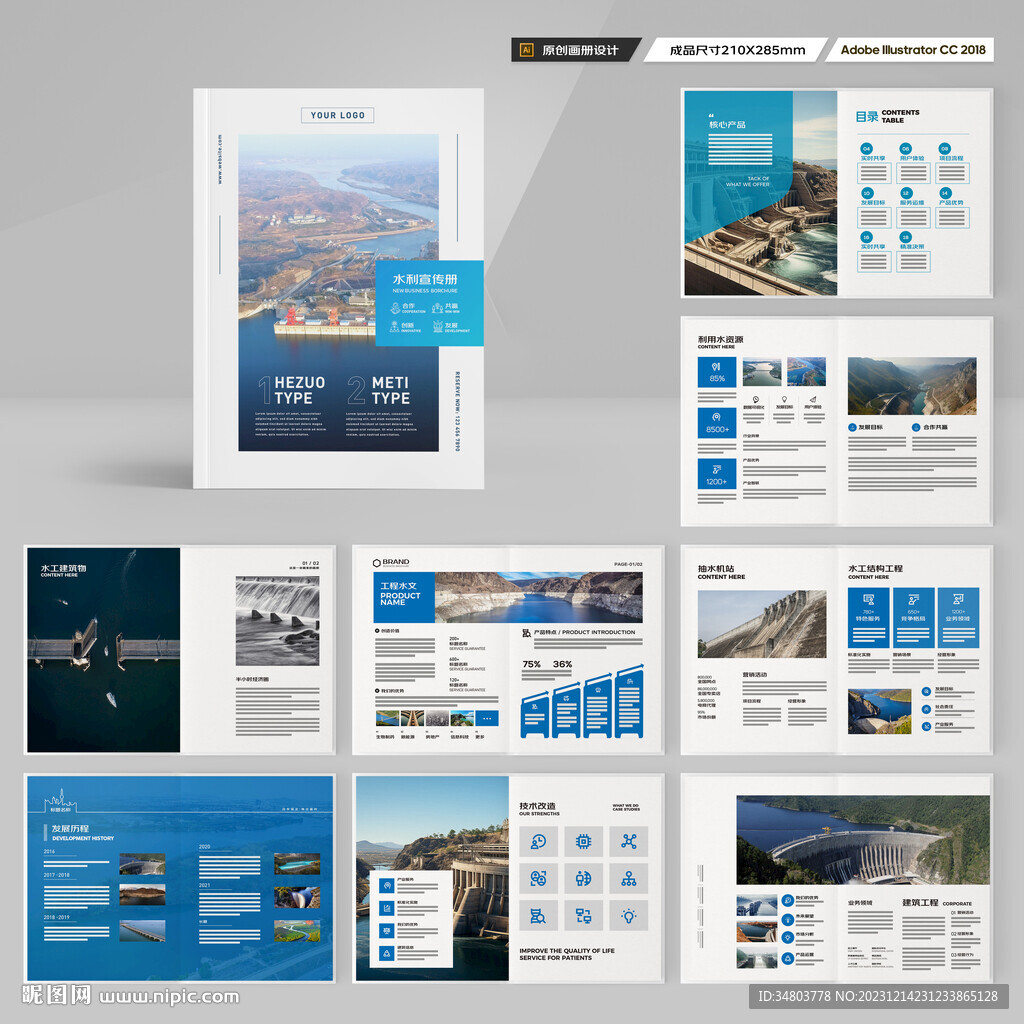Click the 原创画册设计 label
Image resolution: width=1024 pixels, height=1024 pixels.
click(x=580, y=50)
